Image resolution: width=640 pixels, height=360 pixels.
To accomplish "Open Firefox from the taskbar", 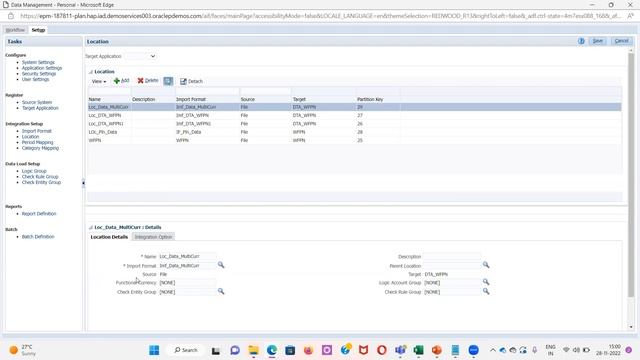I will [x=308, y=350].
